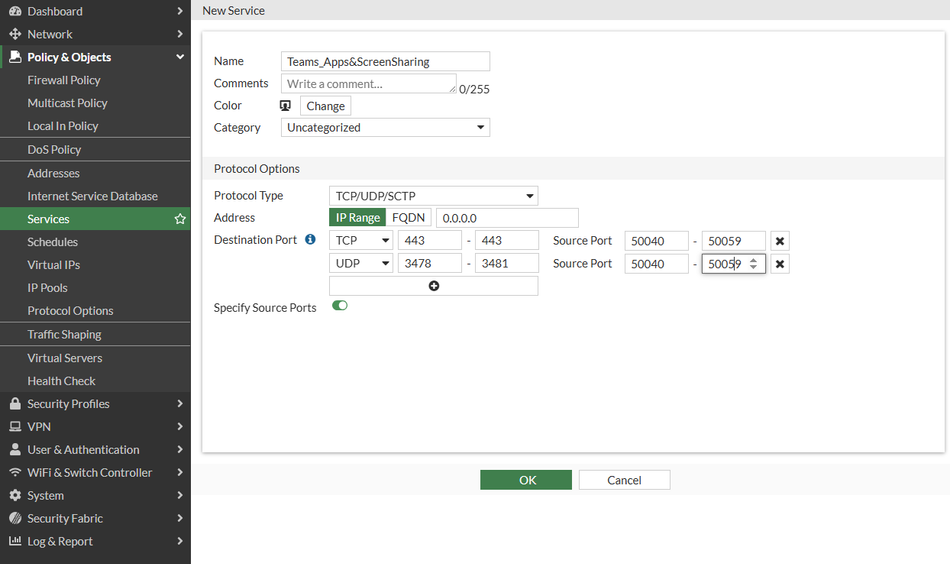Add a new destination port row
This screenshot has height=564, width=950.
click(x=434, y=286)
